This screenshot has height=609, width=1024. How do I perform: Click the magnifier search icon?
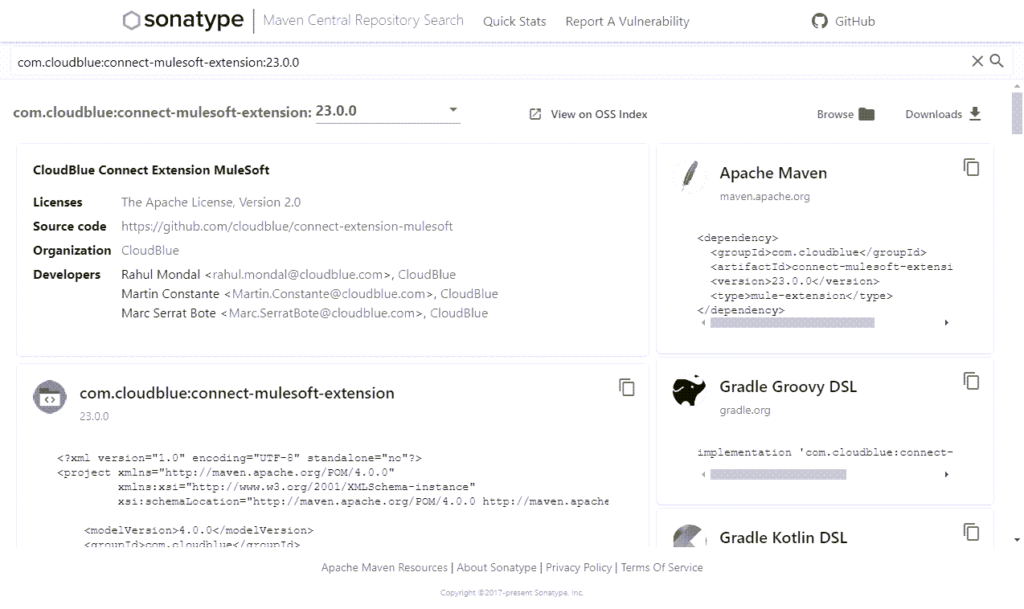pos(997,61)
